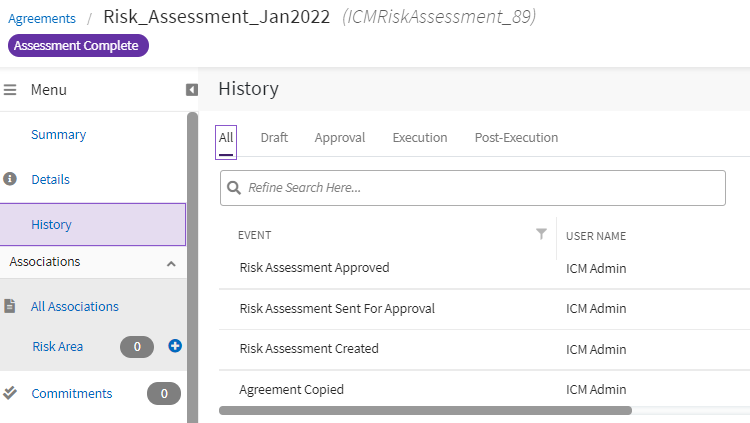The image size is (750, 423).
Task: Click the All Associations document icon
Action: coord(10,306)
